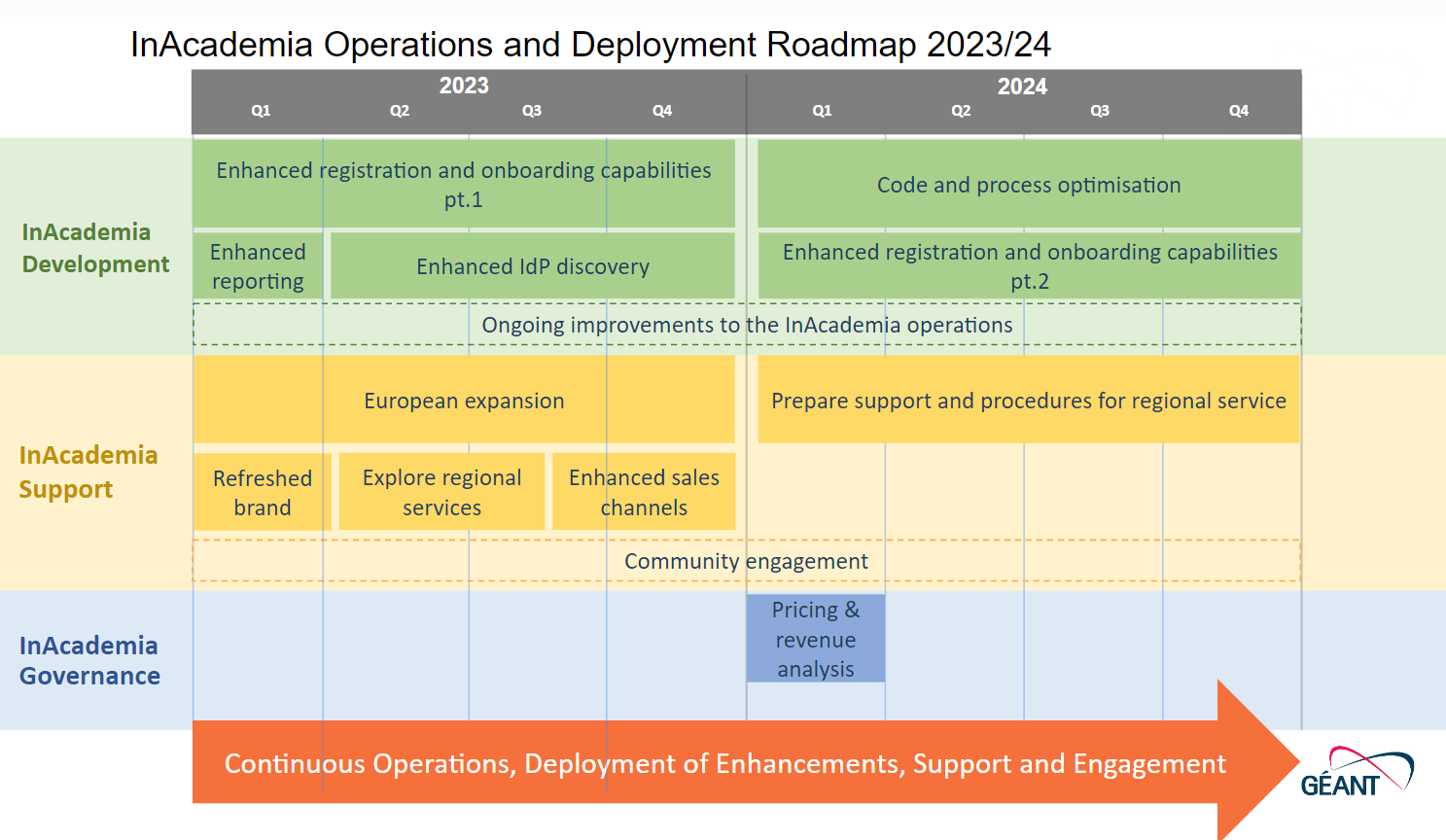Select Ongoing improvements dashed bar
The width and height of the screenshot is (1446, 840).
pos(746,325)
